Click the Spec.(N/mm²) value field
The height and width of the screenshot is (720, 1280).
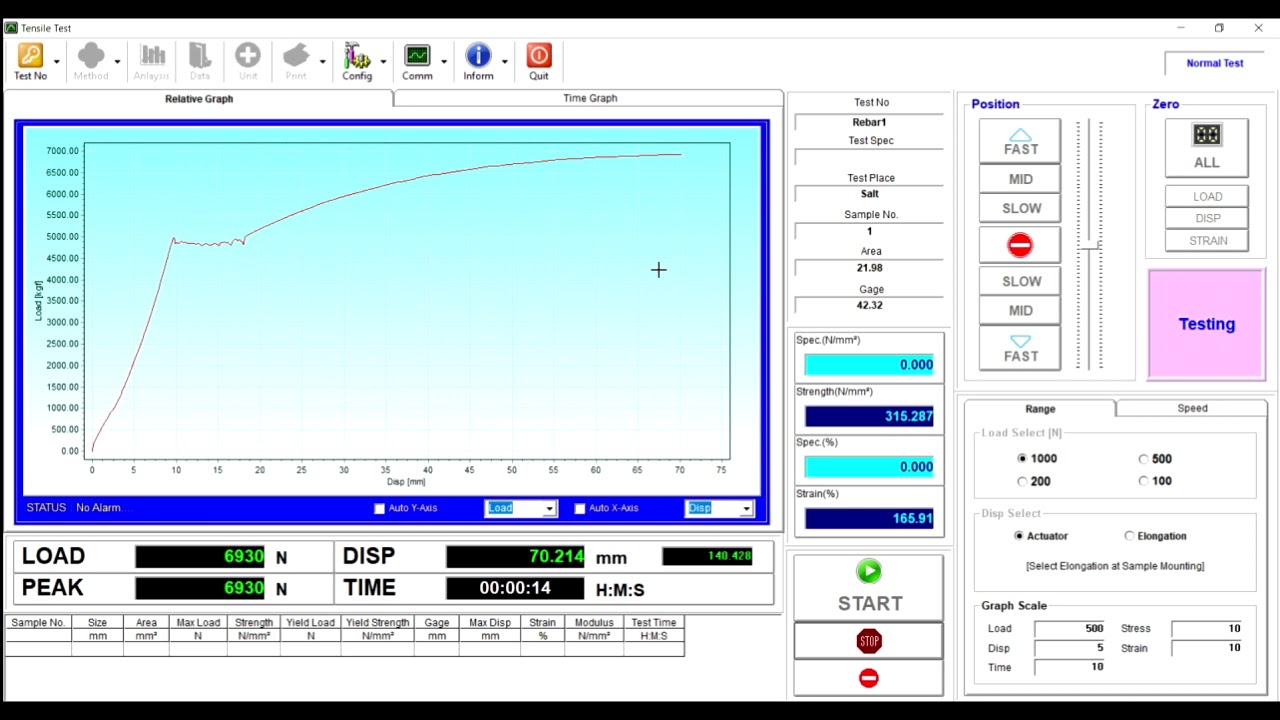(x=869, y=365)
